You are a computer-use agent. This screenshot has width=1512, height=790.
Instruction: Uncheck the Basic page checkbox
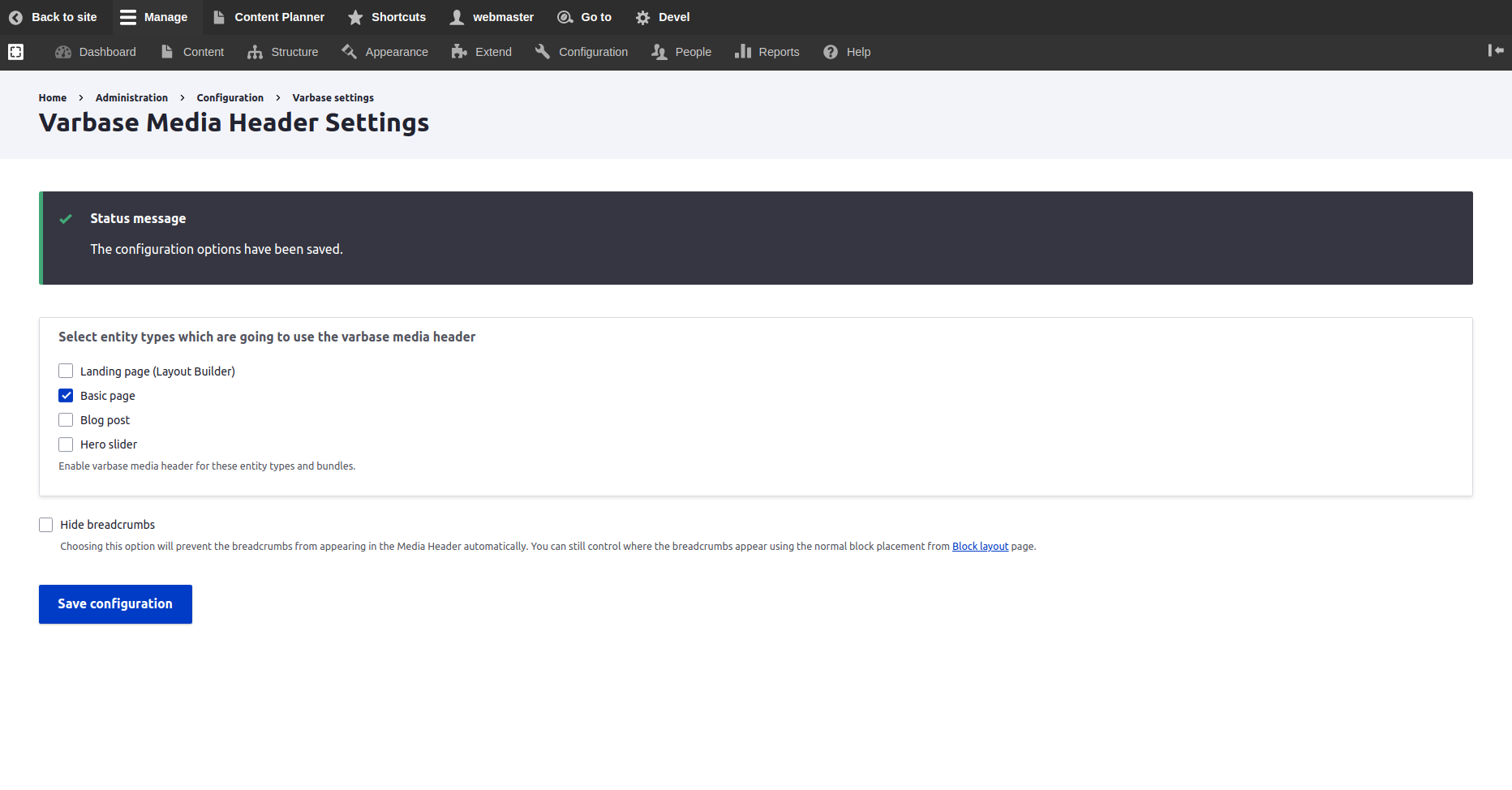pos(66,395)
